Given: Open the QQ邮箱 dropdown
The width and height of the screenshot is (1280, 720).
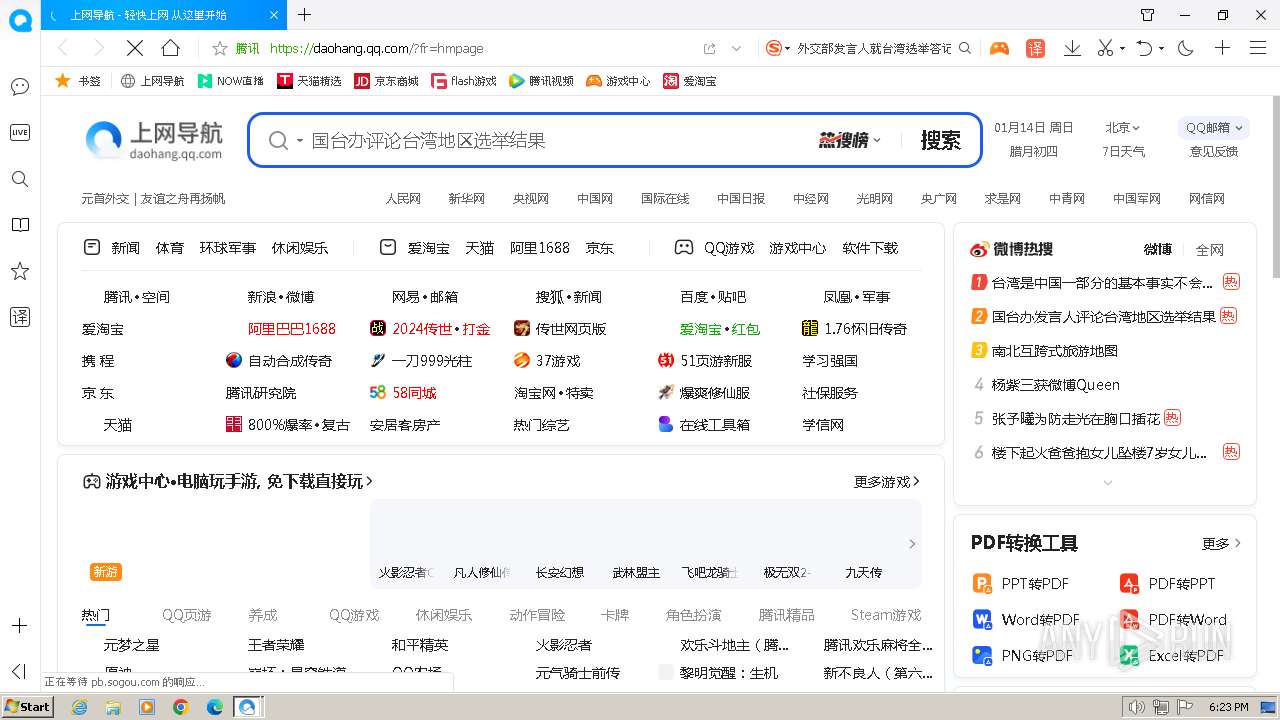Looking at the screenshot, I should pos(1214,127).
